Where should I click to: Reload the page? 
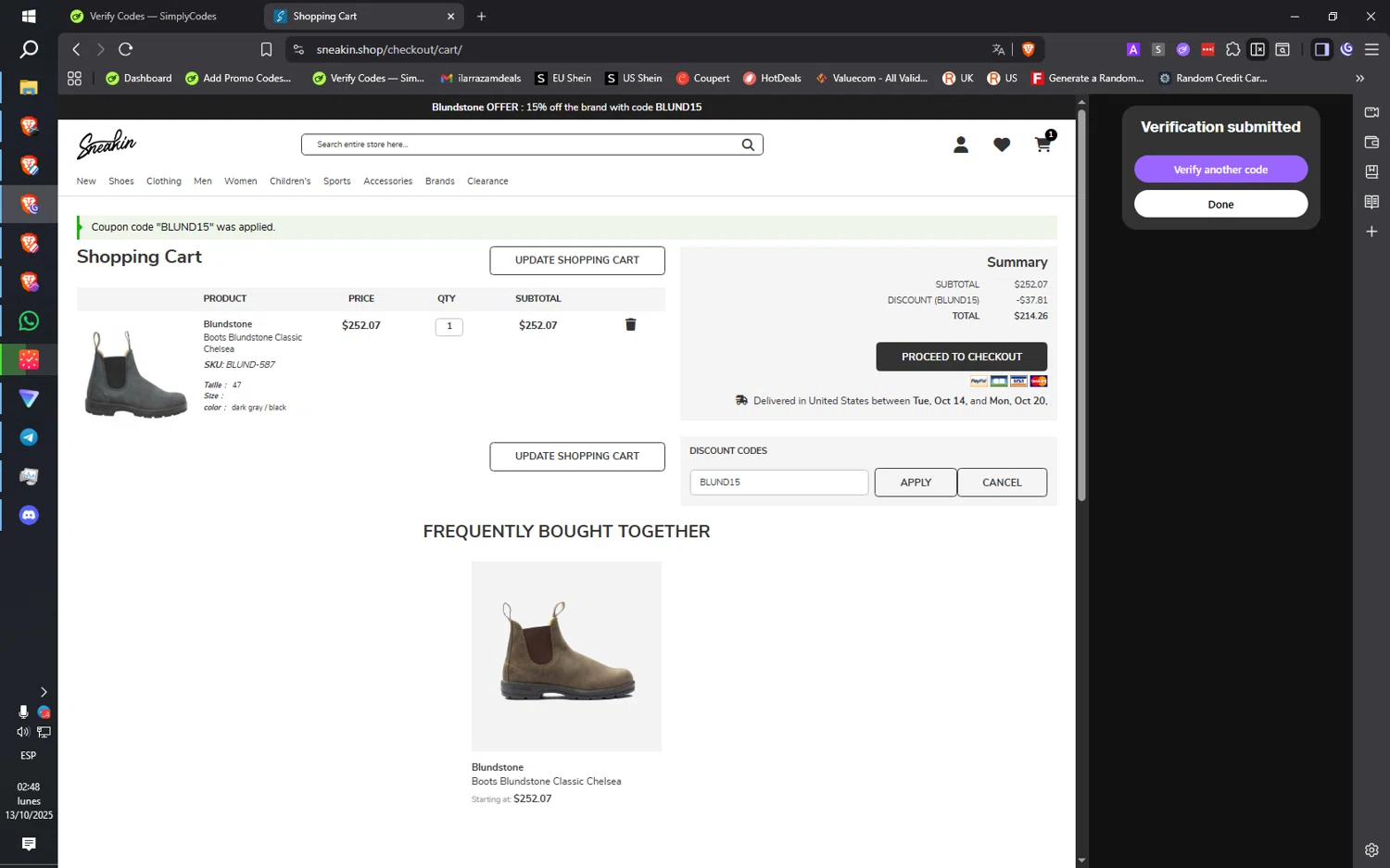point(126,49)
